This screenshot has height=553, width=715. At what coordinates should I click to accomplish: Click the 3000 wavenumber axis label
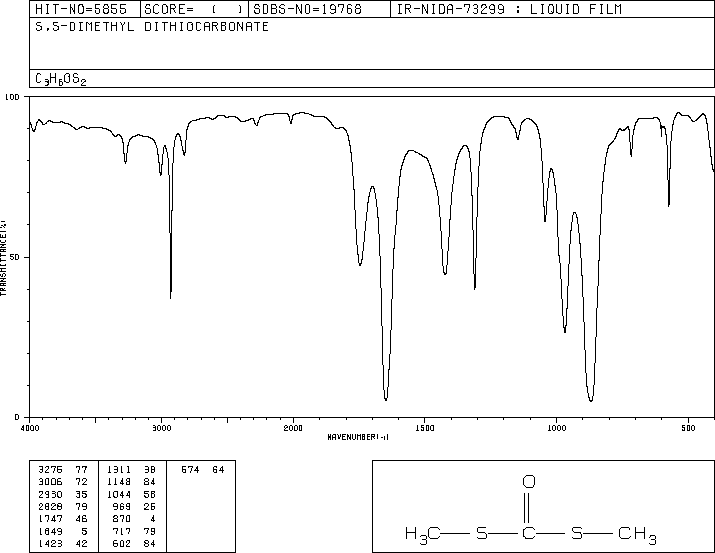coord(161,428)
